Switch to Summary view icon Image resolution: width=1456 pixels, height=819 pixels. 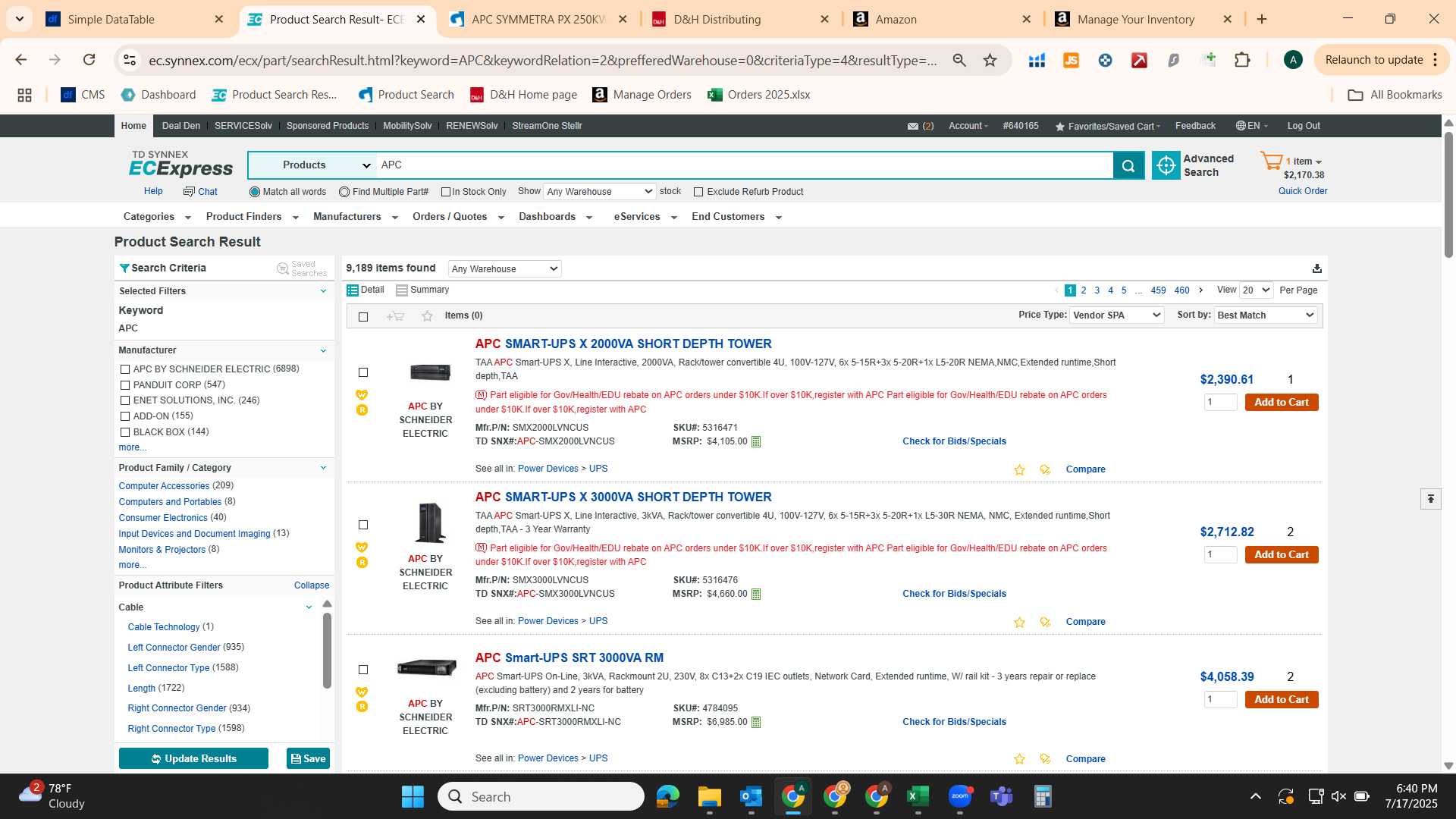(402, 290)
